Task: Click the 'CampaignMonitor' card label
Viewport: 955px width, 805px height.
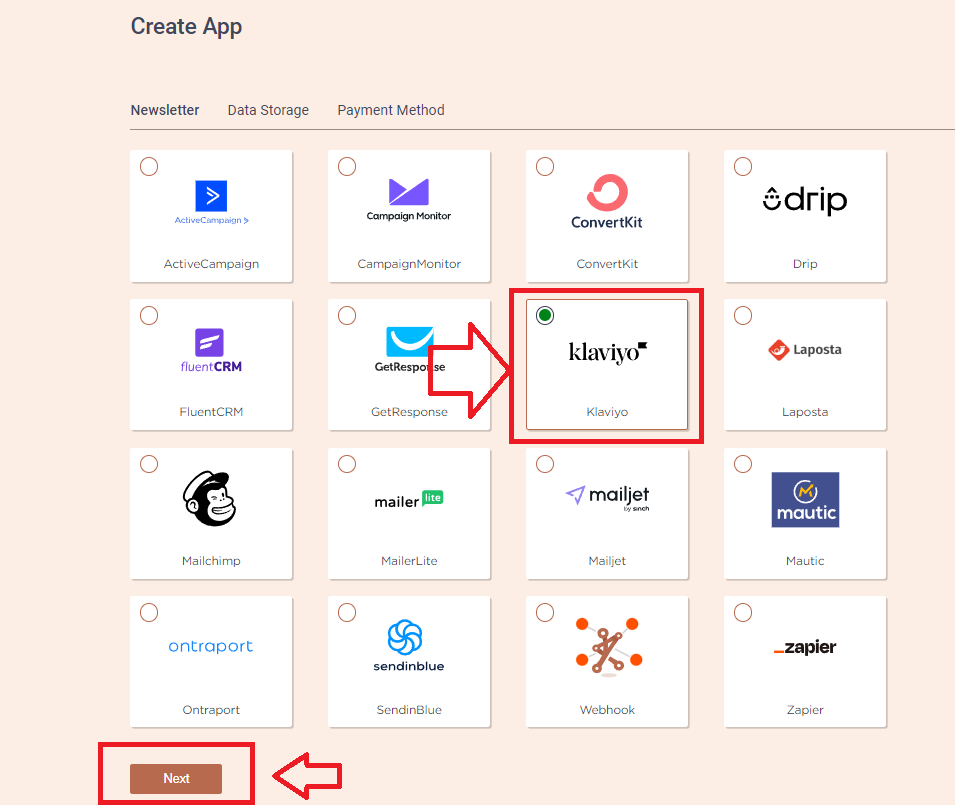Action: [409, 264]
